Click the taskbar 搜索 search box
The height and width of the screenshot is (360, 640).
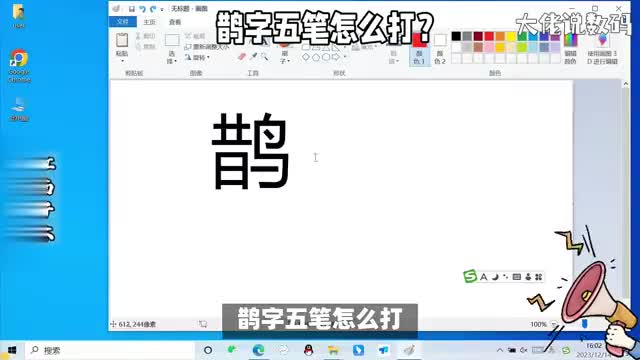coord(109,350)
